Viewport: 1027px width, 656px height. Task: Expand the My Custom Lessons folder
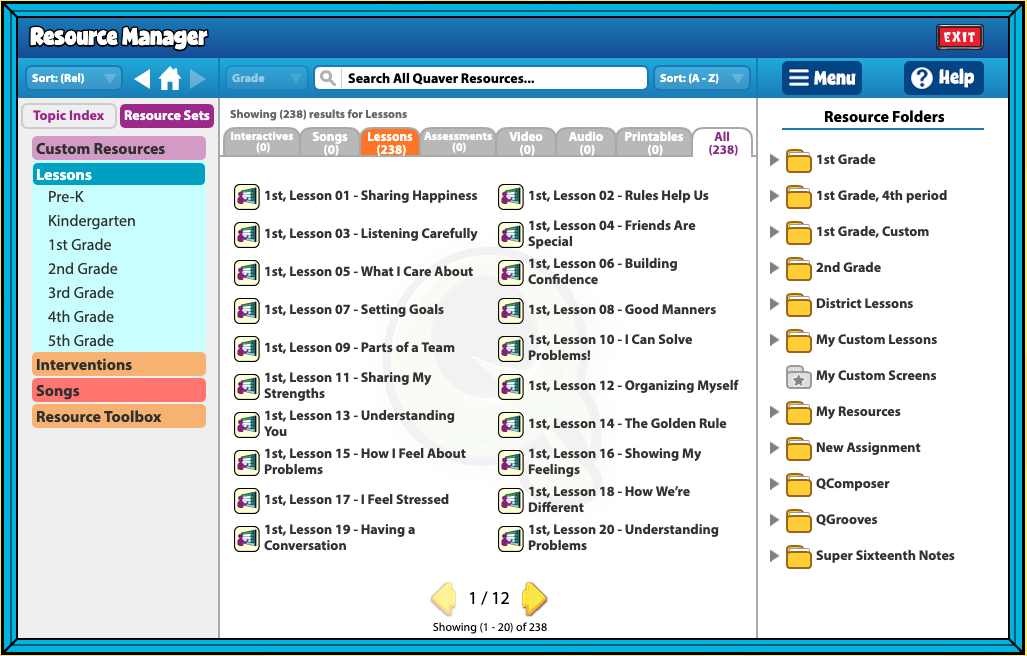pos(774,340)
